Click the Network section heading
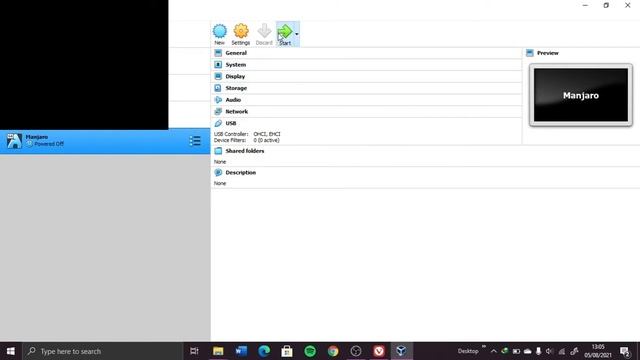The width and height of the screenshot is (640, 360). click(x=236, y=111)
